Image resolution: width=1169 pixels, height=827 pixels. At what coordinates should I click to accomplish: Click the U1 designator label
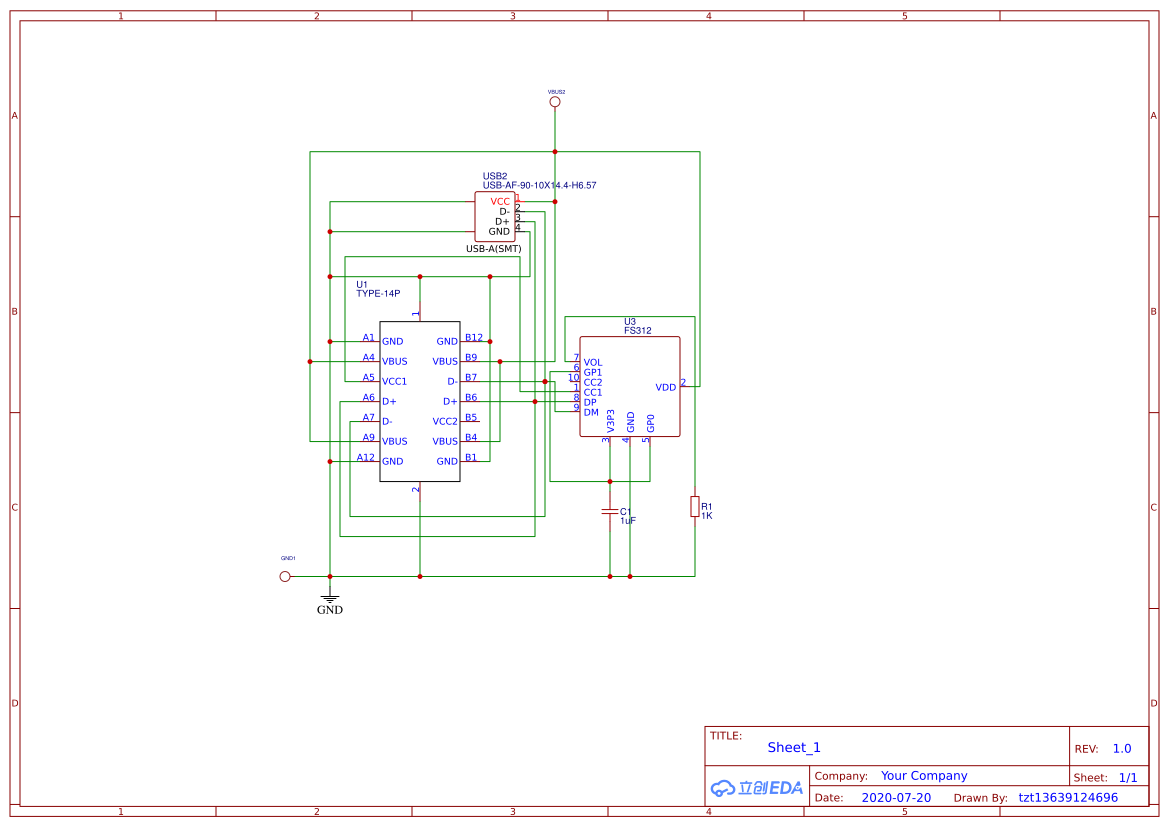(362, 285)
